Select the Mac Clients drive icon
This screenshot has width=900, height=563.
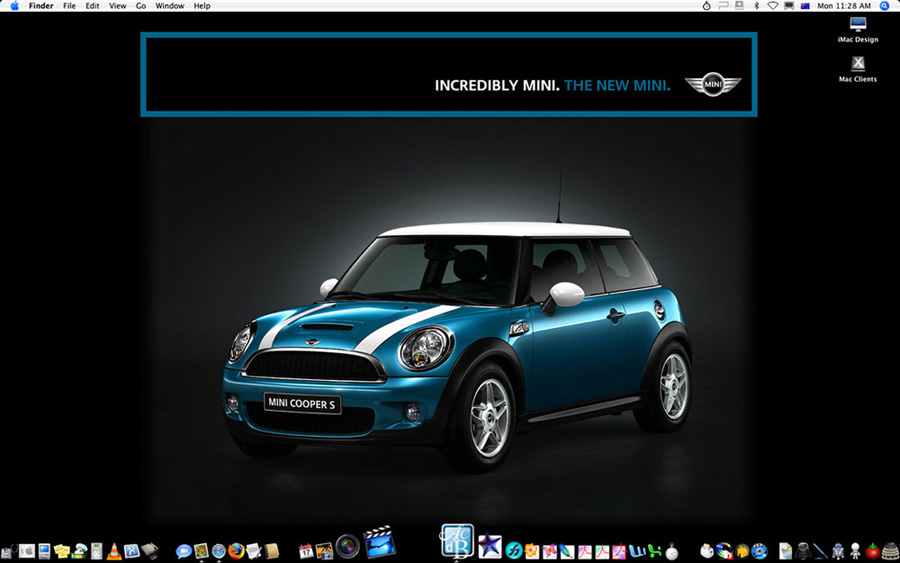pos(858,64)
